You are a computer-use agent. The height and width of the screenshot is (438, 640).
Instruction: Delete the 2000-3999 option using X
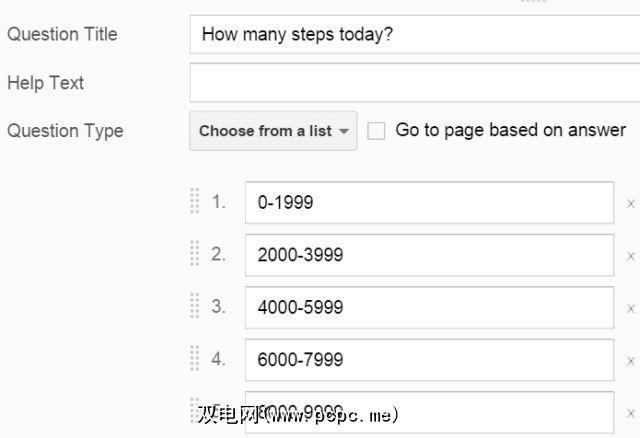(631, 255)
